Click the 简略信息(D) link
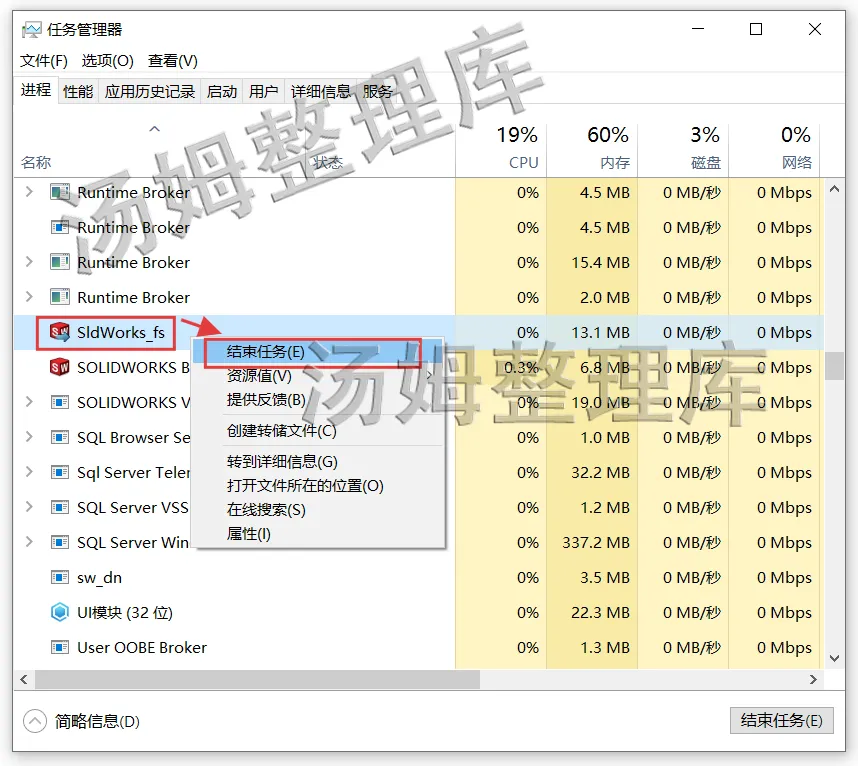Image resolution: width=858 pixels, height=766 pixels. click(x=97, y=721)
